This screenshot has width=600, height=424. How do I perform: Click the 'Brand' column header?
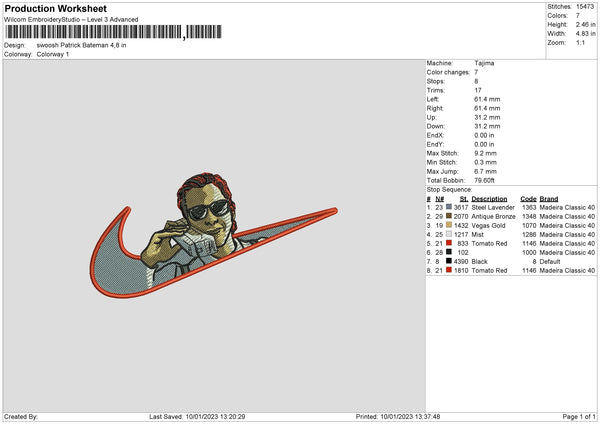(549, 199)
